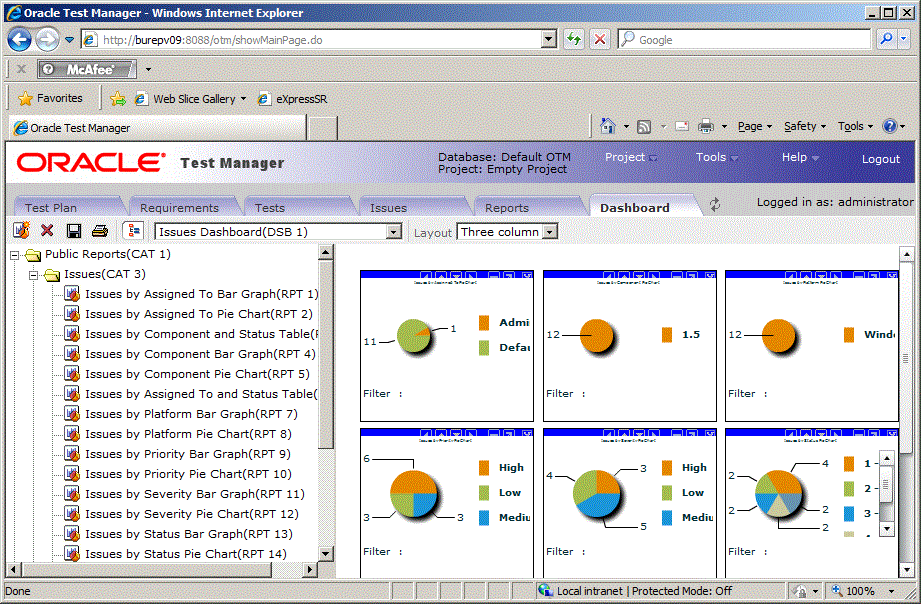Click report icon for Issues by Platform Bar Graph

(72, 414)
